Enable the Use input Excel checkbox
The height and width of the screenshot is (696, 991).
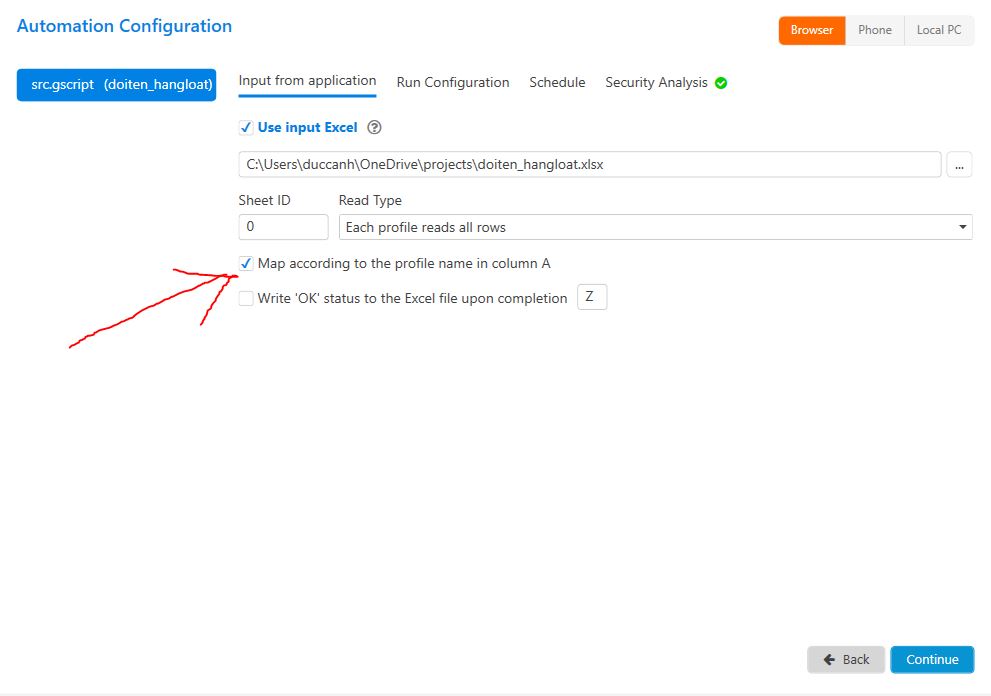coord(245,127)
